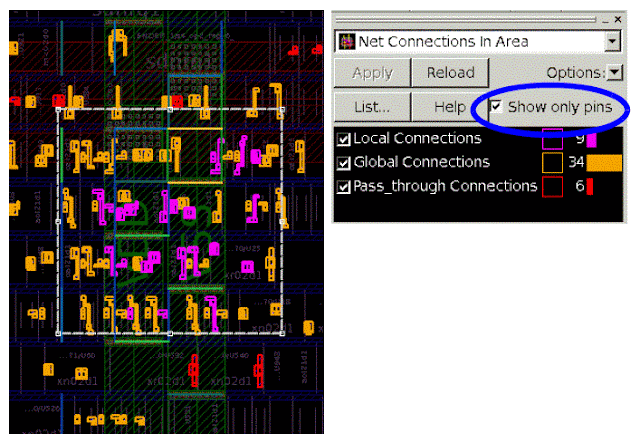Click the red Pass_through Connections count bar
Image resolution: width=640 pixels, height=443 pixels.
[590, 187]
